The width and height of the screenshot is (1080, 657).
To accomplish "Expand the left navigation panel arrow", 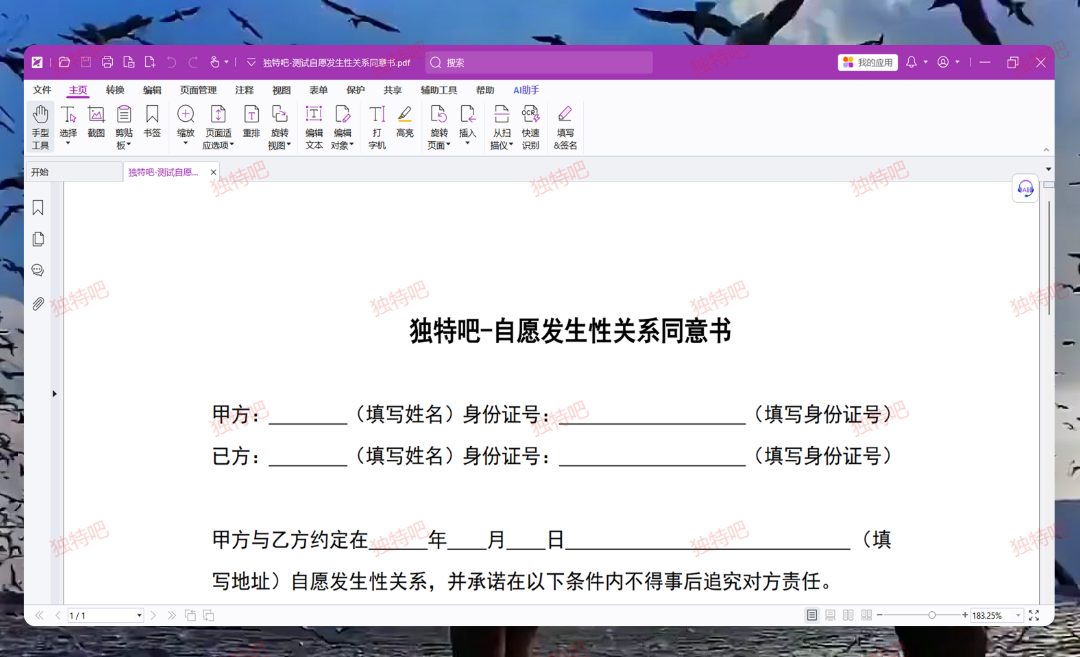I will click(x=54, y=394).
